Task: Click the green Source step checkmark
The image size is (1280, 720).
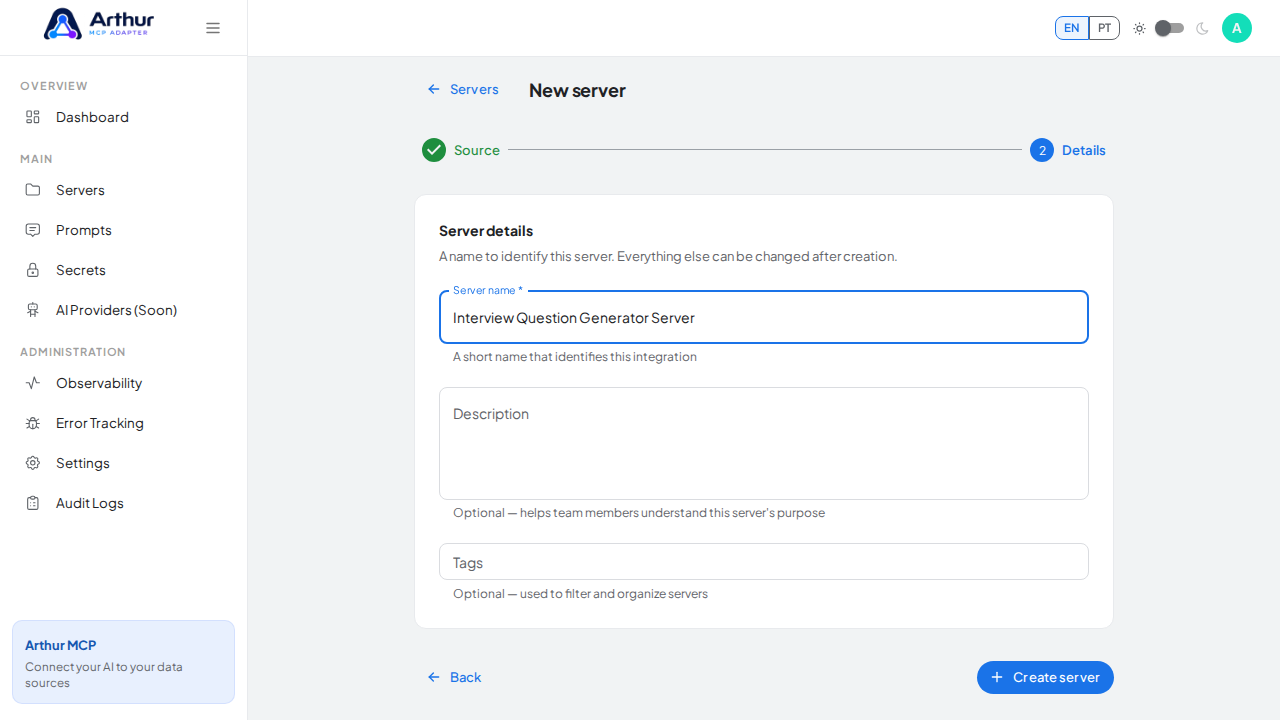Action: click(x=434, y=150)
